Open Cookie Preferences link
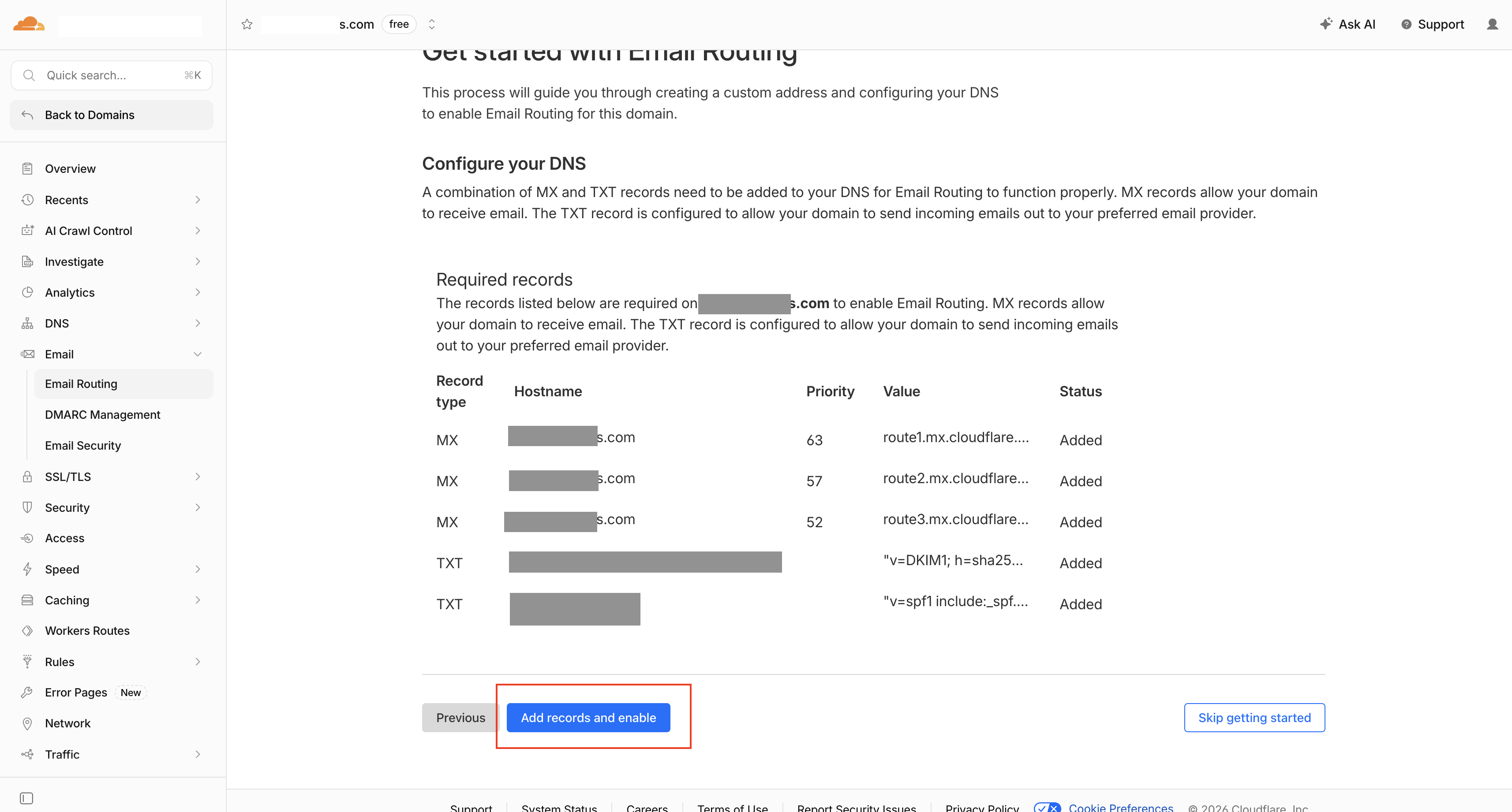This screenshot has height=812, width=1512. coord(1120,807)
